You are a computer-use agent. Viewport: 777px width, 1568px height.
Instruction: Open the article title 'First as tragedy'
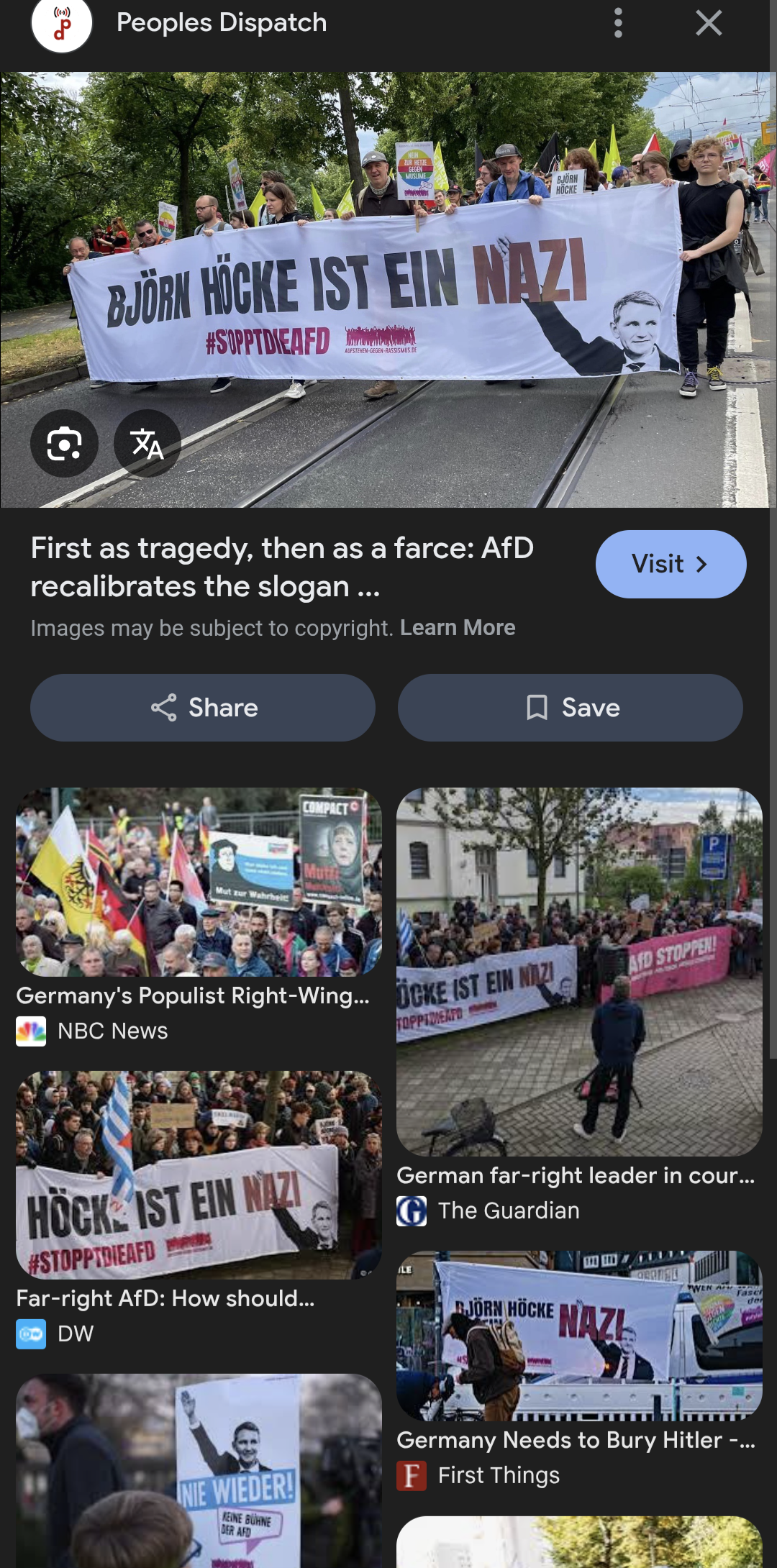[282, 568]
